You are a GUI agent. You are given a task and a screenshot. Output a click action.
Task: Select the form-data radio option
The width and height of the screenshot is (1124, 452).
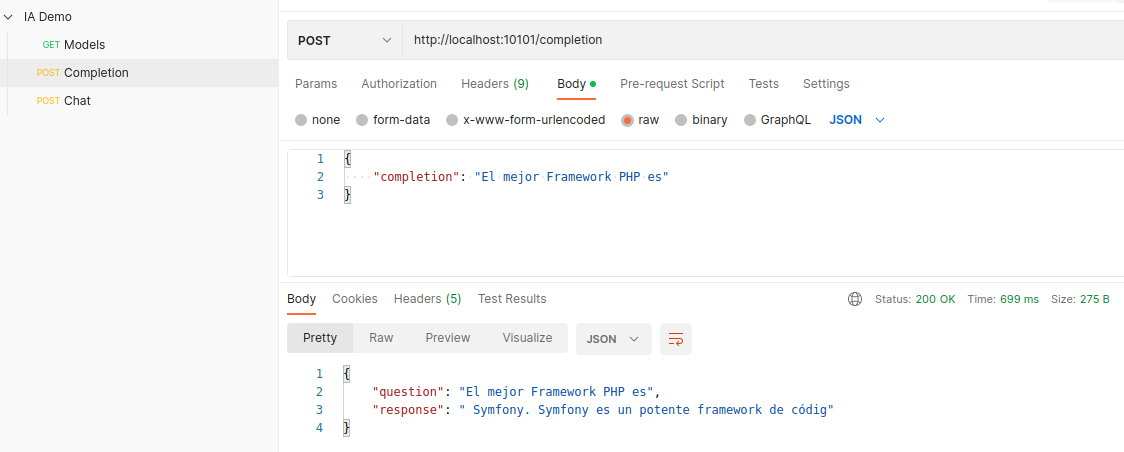362,120
